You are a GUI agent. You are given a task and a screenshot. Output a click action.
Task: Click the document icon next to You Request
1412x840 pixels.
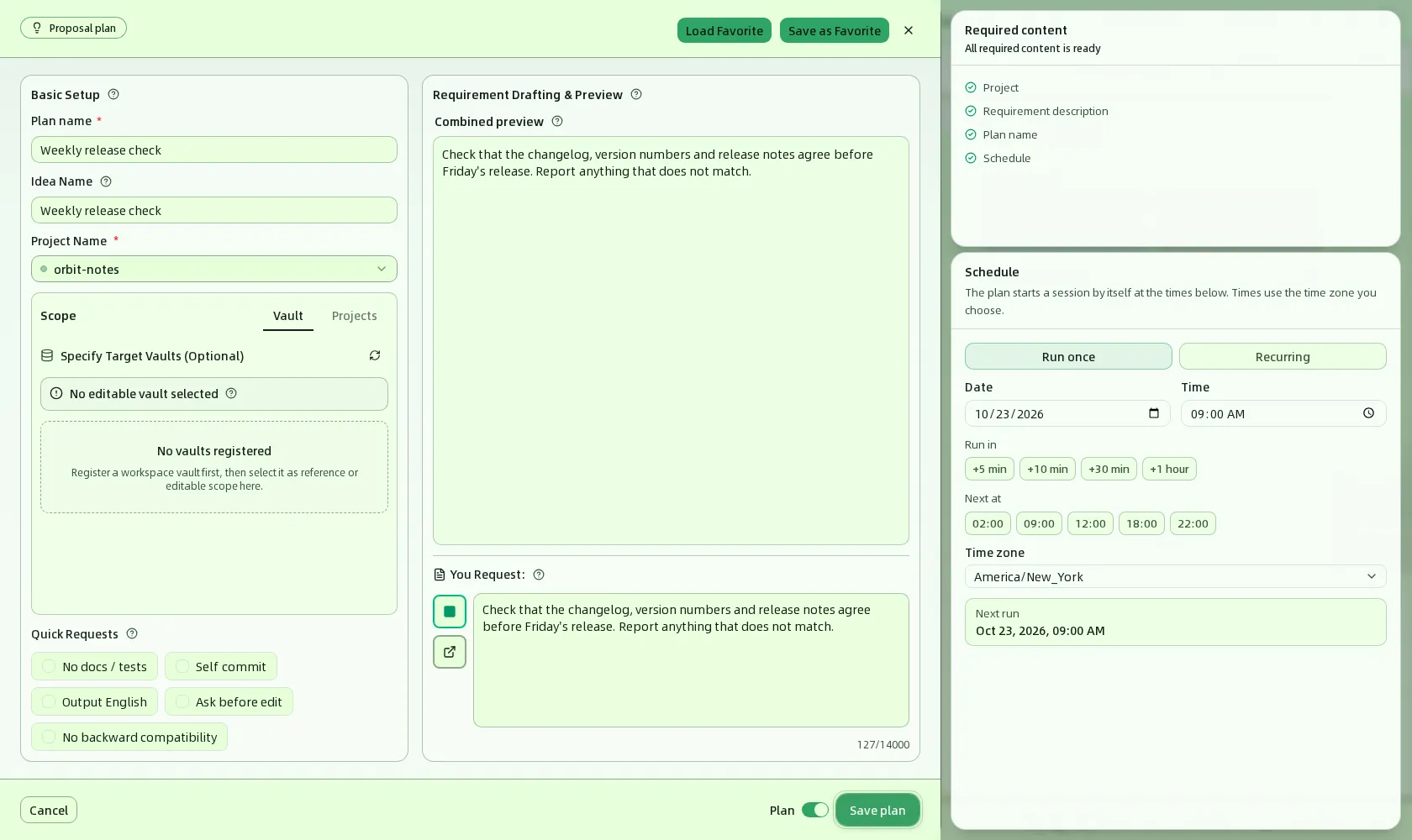[x=439, y=575]
